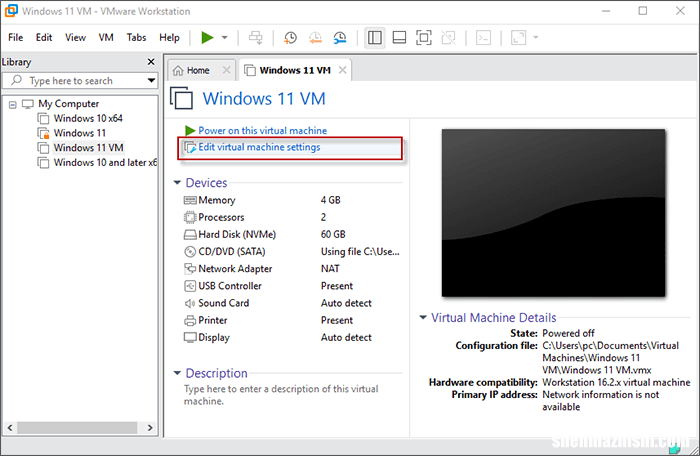Click the library horizontal scrollbar thumb
700x456 pixels.
[x=77, y=427]
